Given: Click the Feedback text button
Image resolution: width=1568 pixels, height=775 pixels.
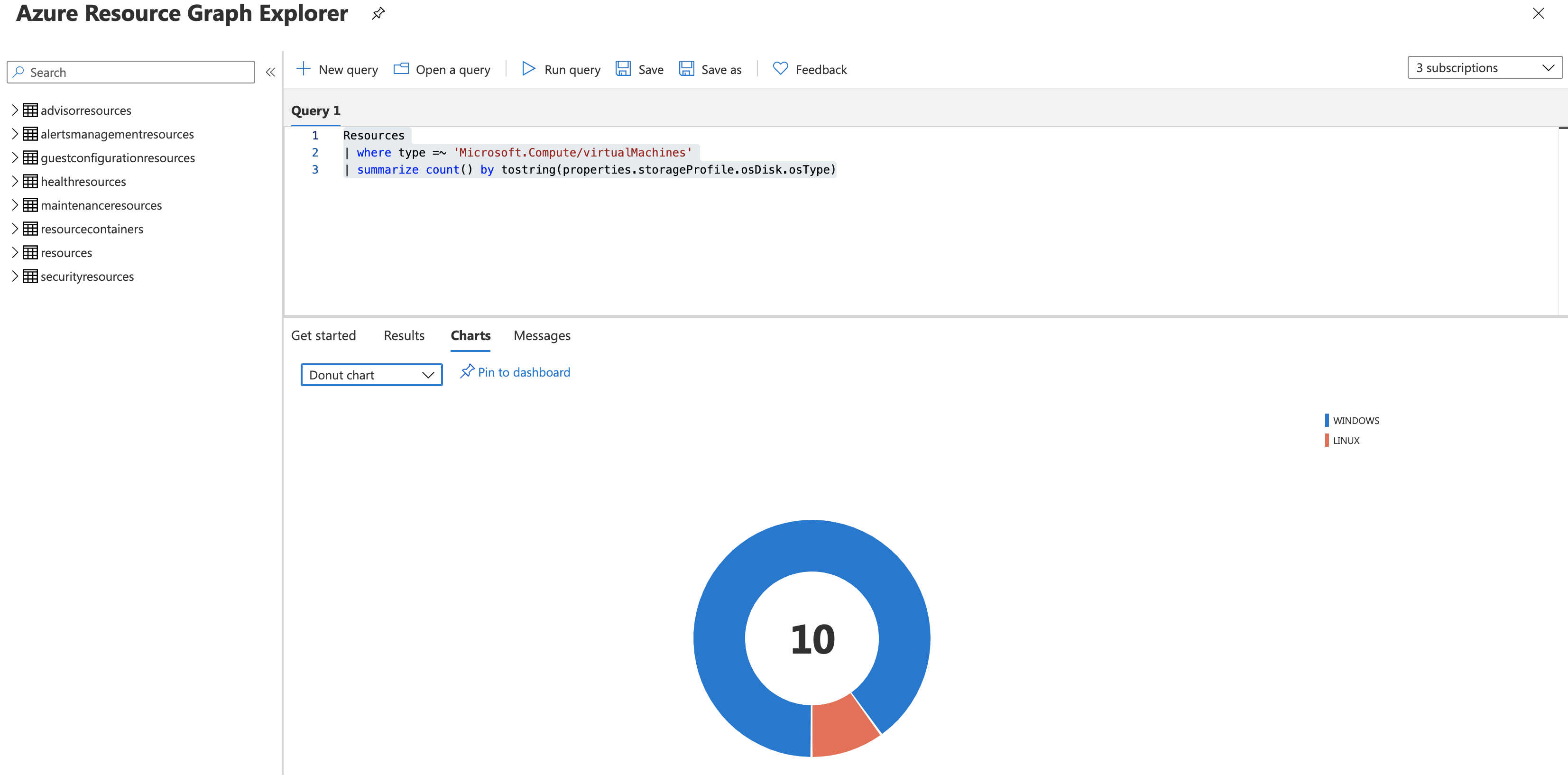Looking at the screenshot, I should [821, 69].
